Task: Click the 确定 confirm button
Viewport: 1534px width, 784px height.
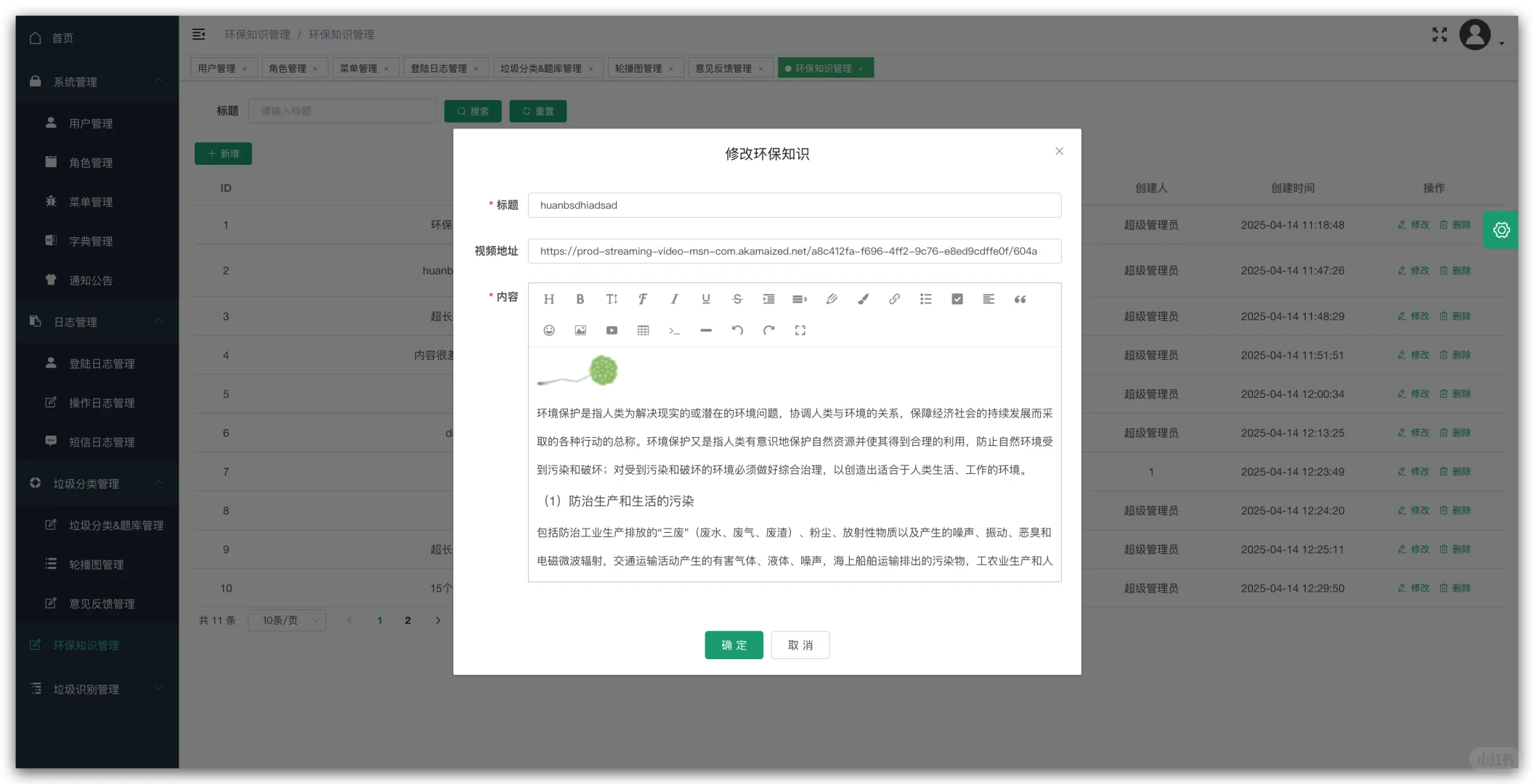Action: (x=734, y=645)
